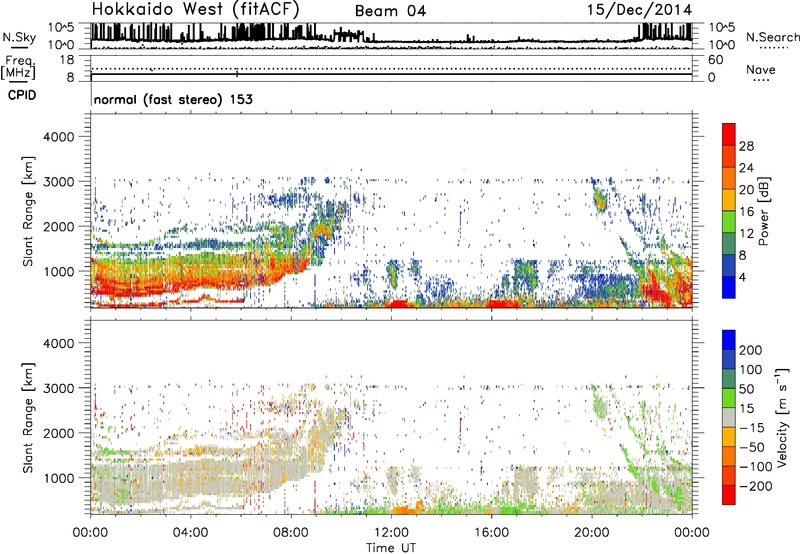Pick the Velocity colorbar segment between 50 and 100
Viewport: 800px width, 554px height.
729,379
